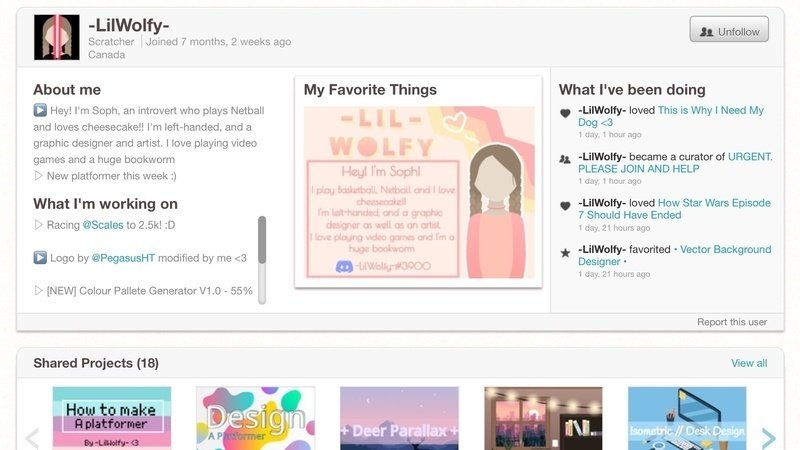Open the @Scales user link

[102, 225]
